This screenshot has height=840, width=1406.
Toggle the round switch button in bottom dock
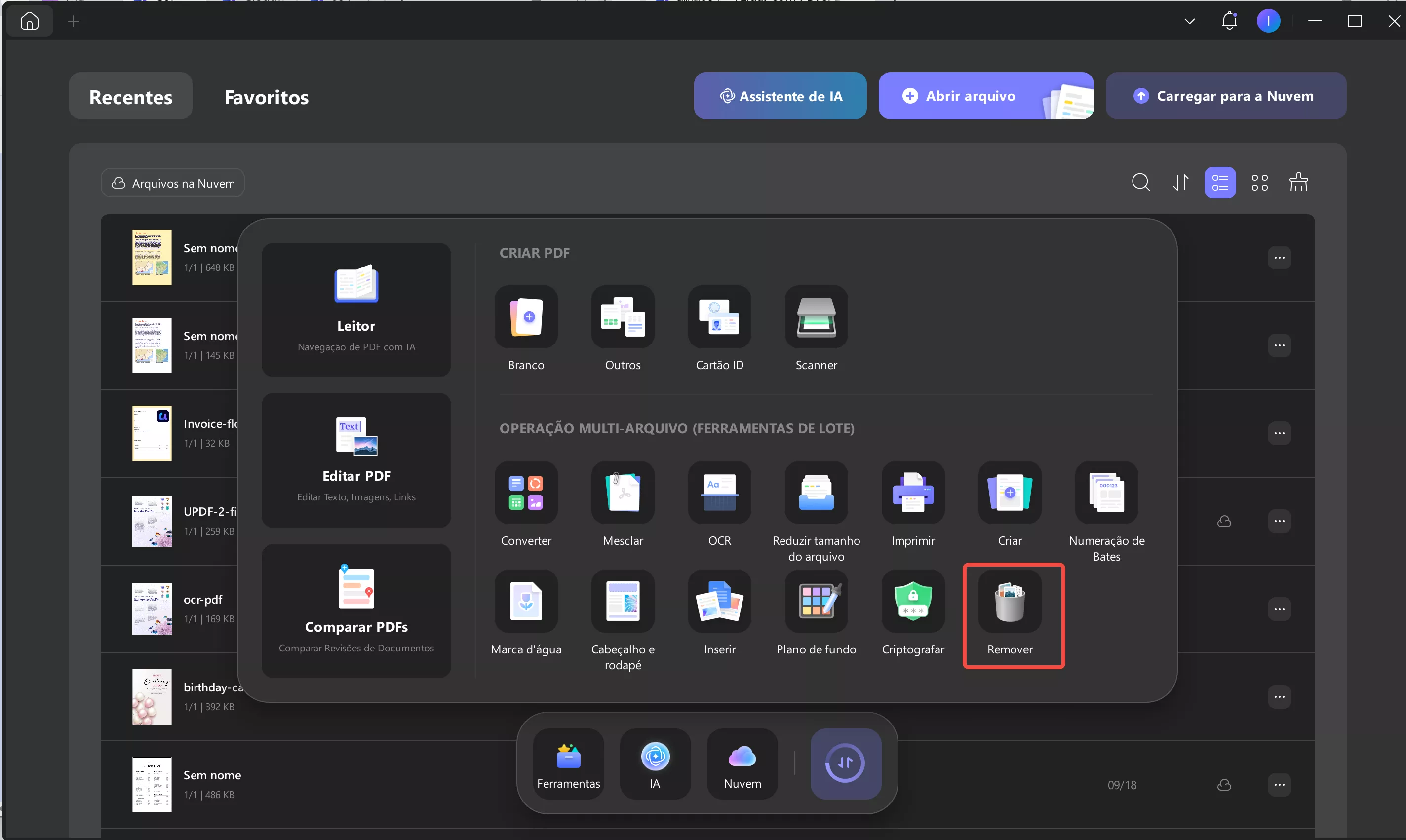click(x=845, y=763)
